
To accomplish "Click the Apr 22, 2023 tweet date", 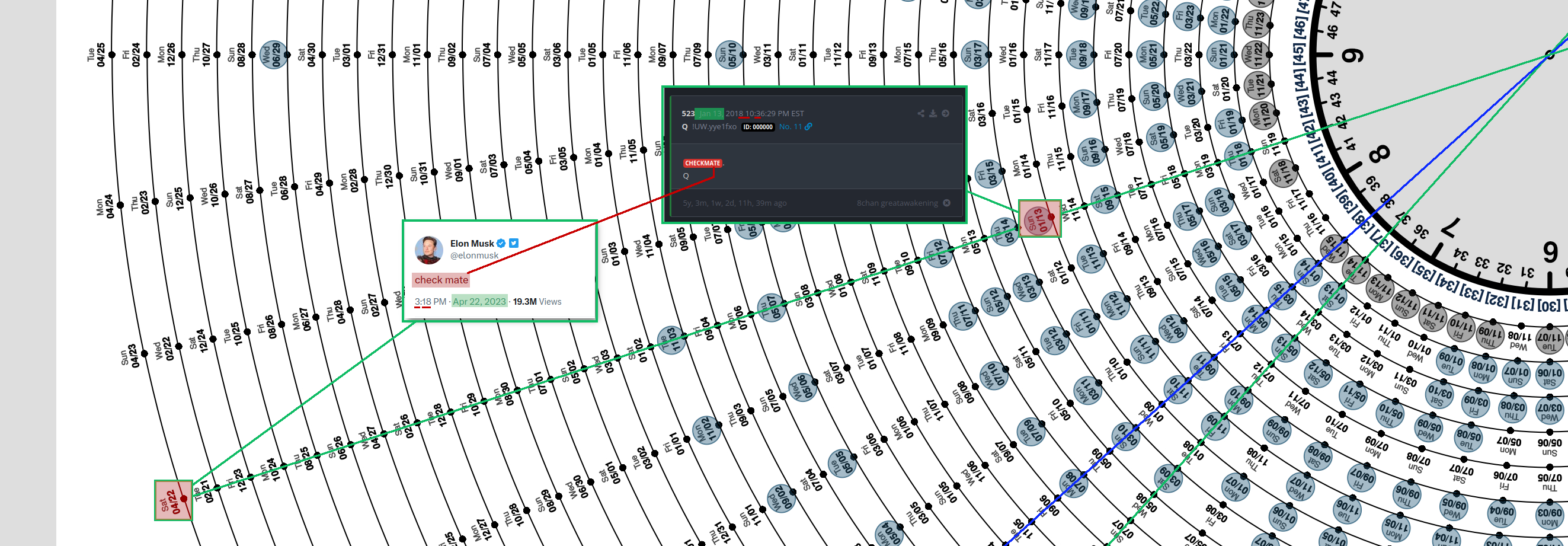I will click(x=479, y=301).
